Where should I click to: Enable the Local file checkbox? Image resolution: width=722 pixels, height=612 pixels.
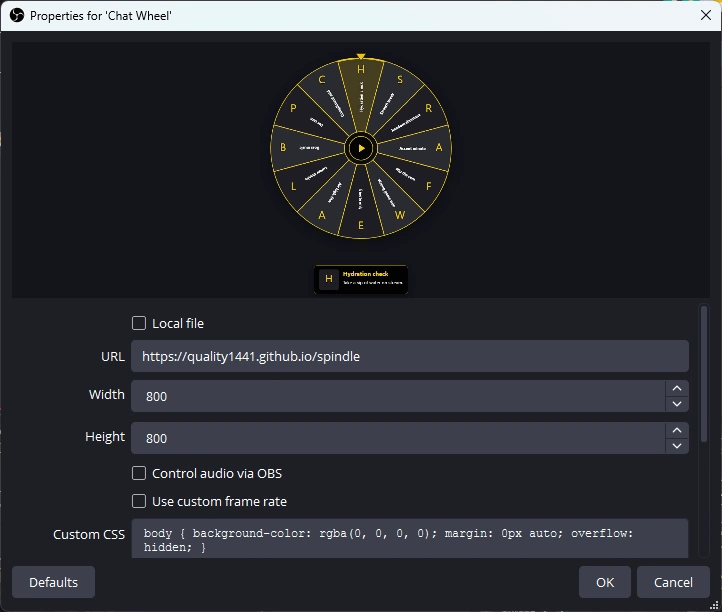point(139,323)
